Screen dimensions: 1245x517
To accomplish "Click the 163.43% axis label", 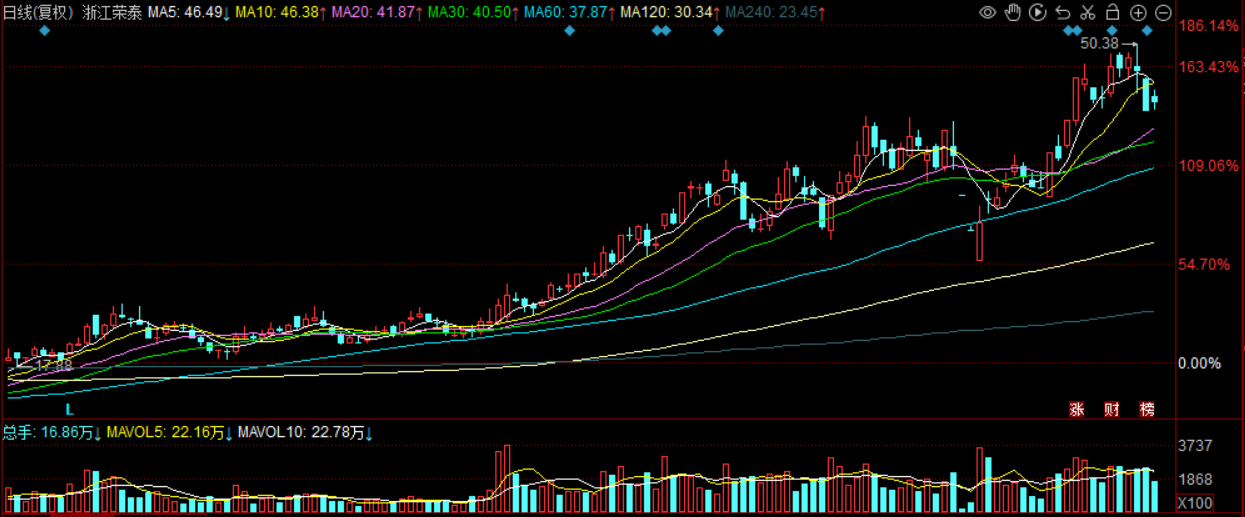I will 1209,67.
